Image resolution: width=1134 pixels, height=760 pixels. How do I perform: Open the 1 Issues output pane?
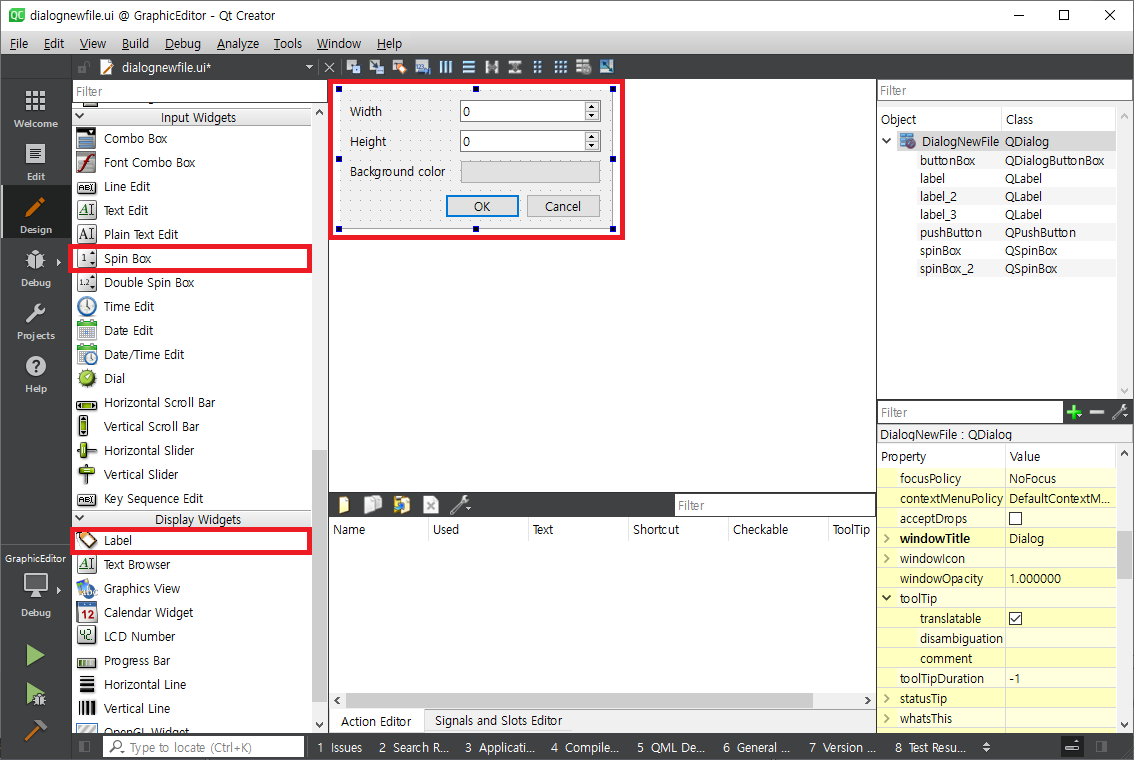coord(339,747)
